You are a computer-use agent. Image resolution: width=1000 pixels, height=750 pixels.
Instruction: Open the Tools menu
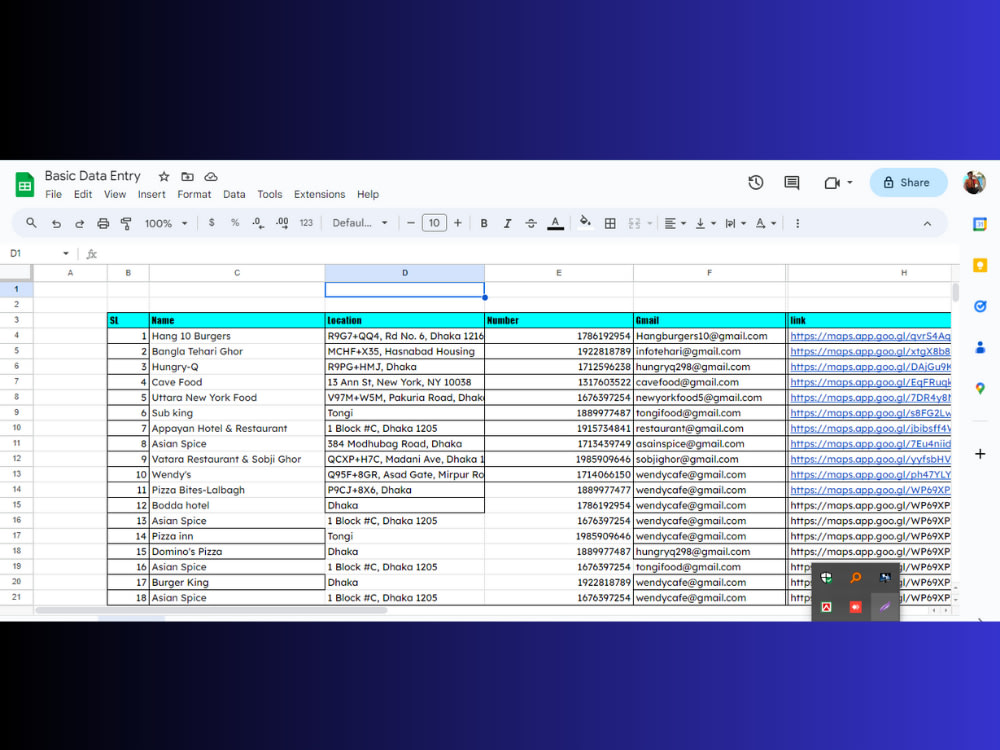(270, 195)
